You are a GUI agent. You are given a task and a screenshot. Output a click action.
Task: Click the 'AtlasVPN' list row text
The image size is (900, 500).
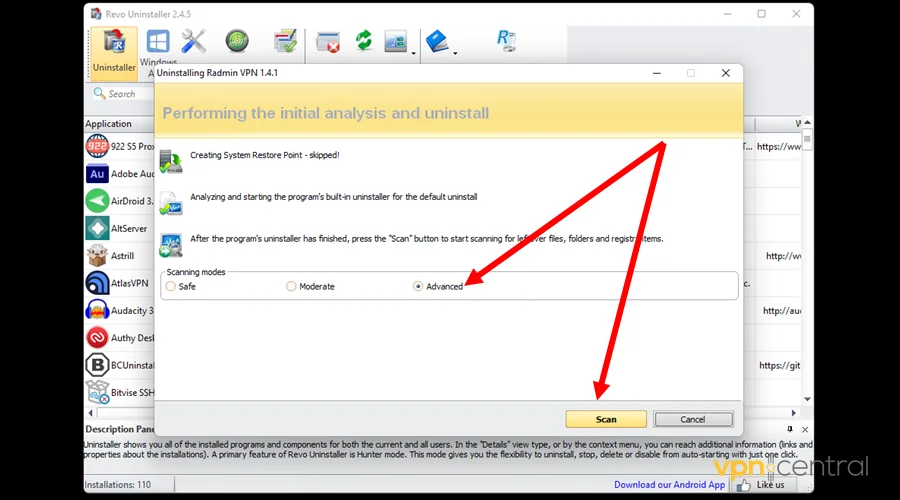pos(130,284)
